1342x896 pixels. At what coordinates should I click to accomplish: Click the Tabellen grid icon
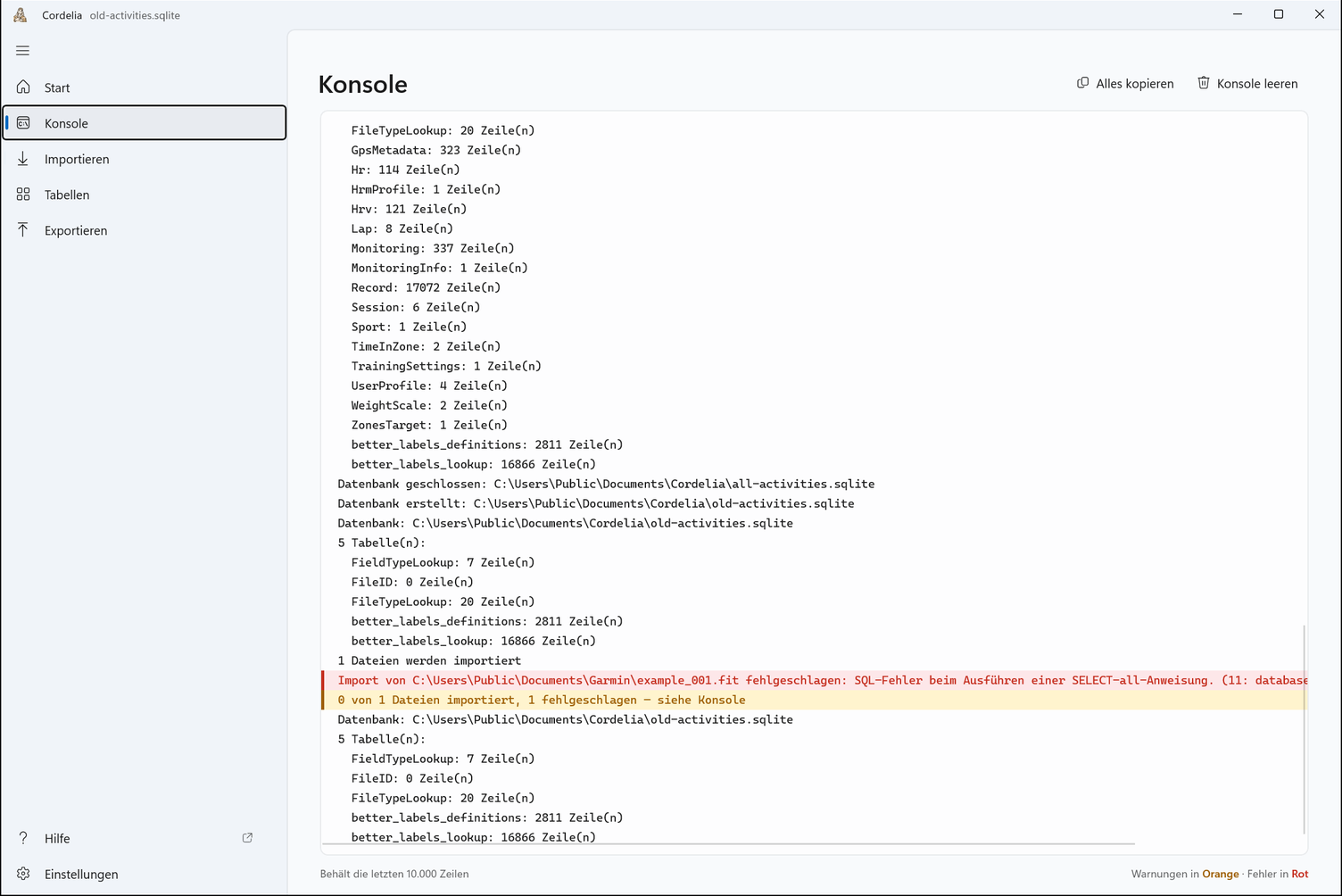(23, 195)
